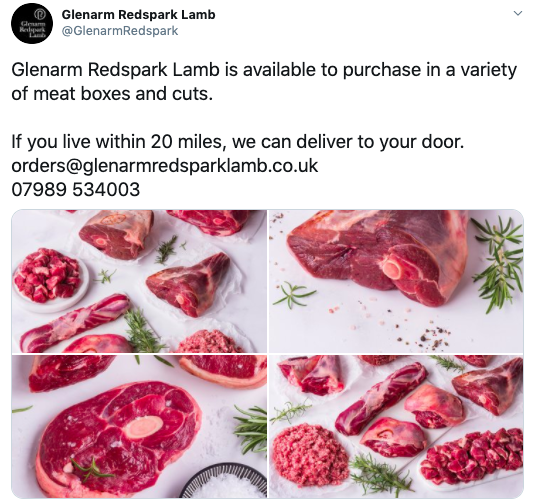The width and height of the screenshot is (537, 503).
Task: Click the pile of minced lamb in the last photo
Action: [310, 455]
